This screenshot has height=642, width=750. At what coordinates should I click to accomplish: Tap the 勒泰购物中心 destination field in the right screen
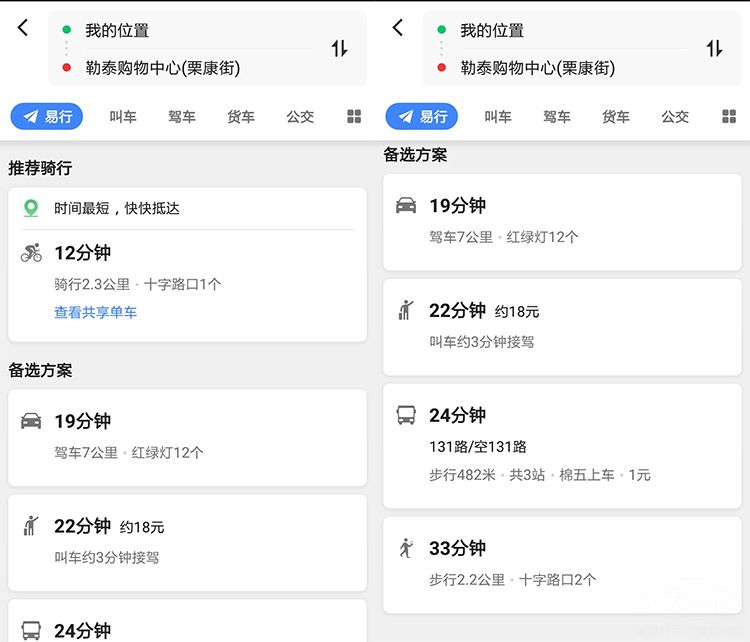tap(537, 68)
